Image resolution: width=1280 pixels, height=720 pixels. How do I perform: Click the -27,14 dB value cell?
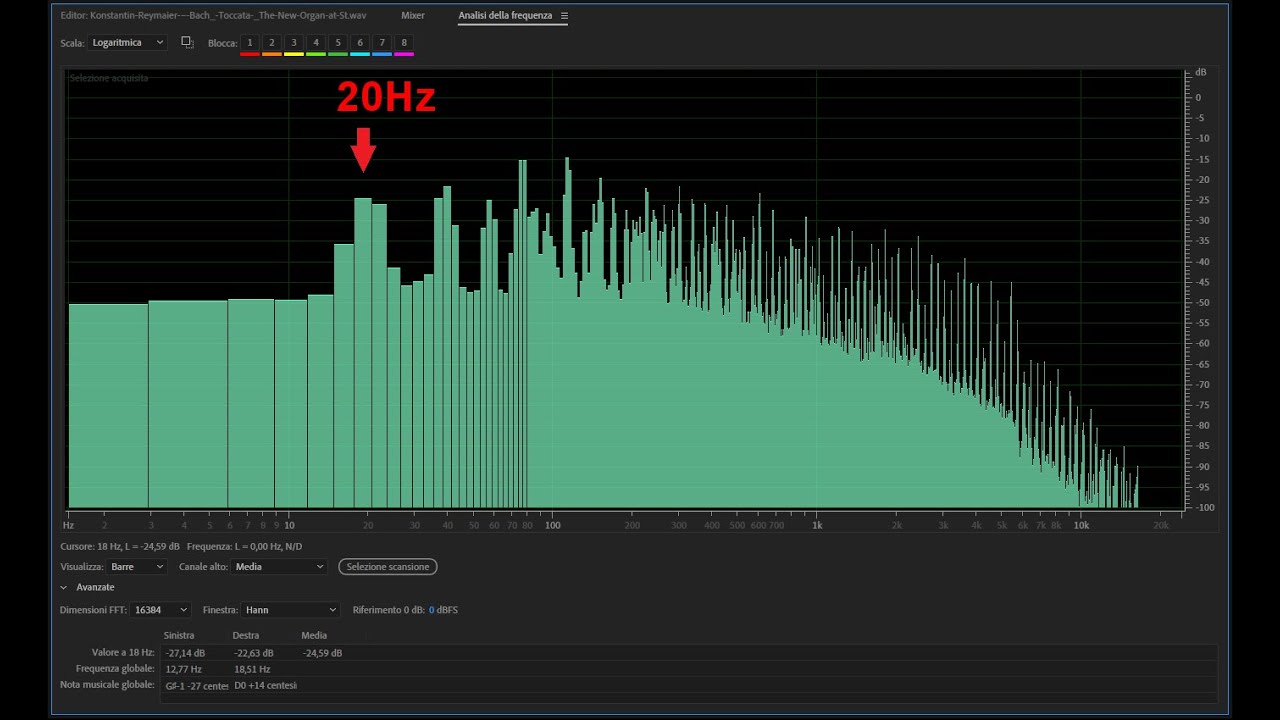[x=185, y=653]
